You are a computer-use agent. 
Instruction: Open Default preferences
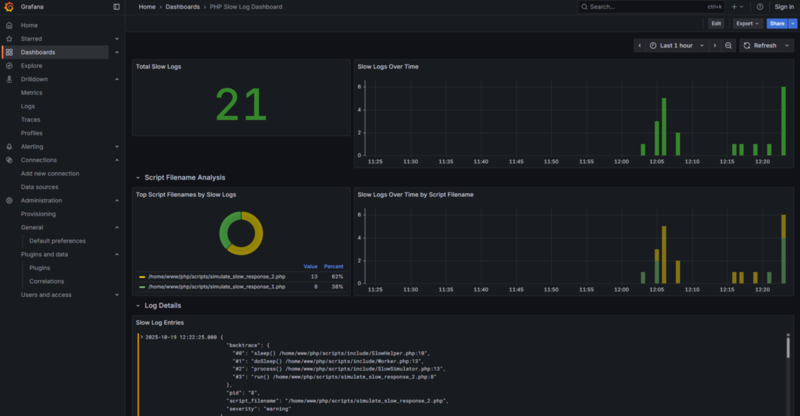coord(57,241)
